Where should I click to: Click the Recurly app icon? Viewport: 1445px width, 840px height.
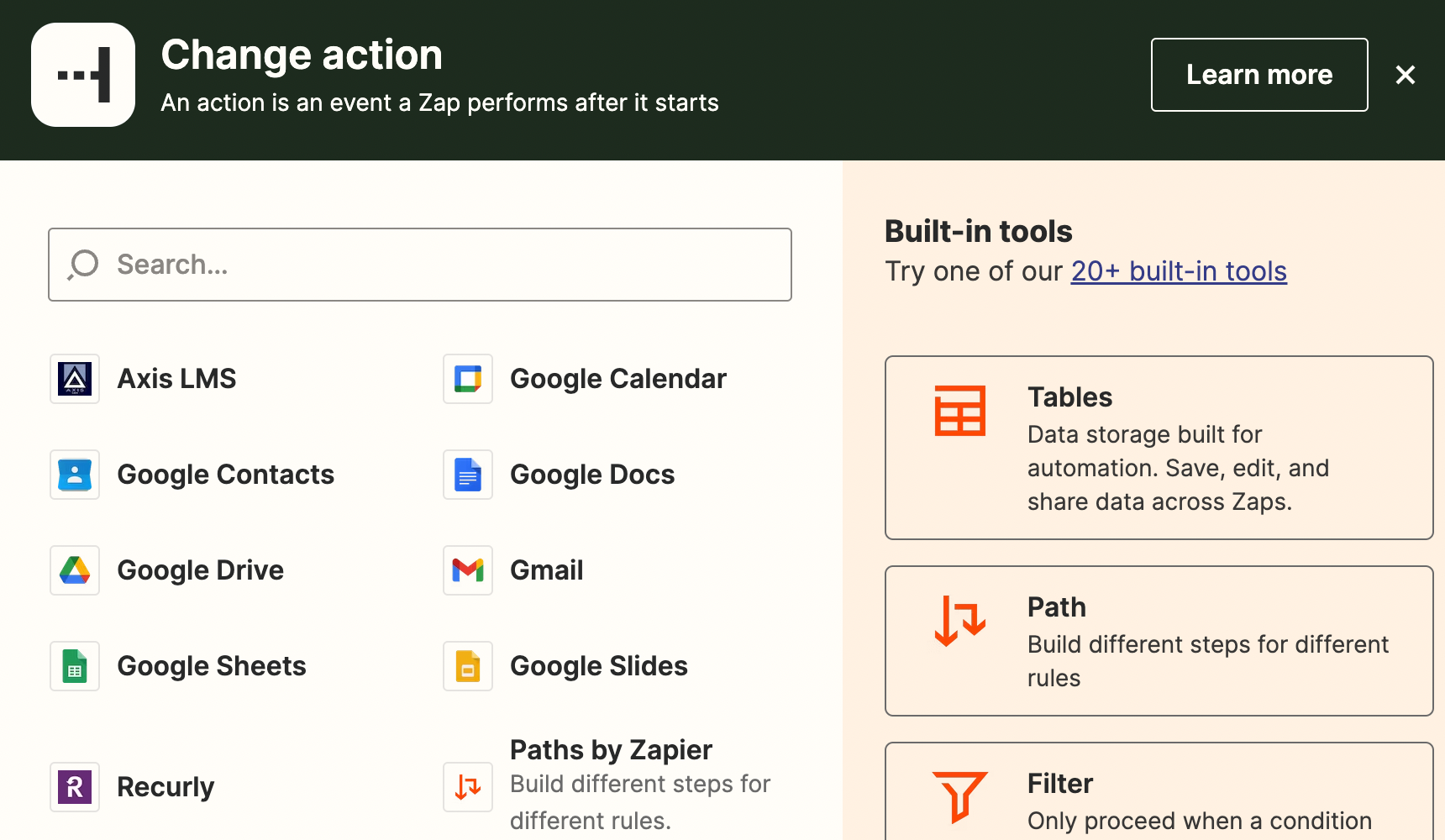tap(75, 787)
